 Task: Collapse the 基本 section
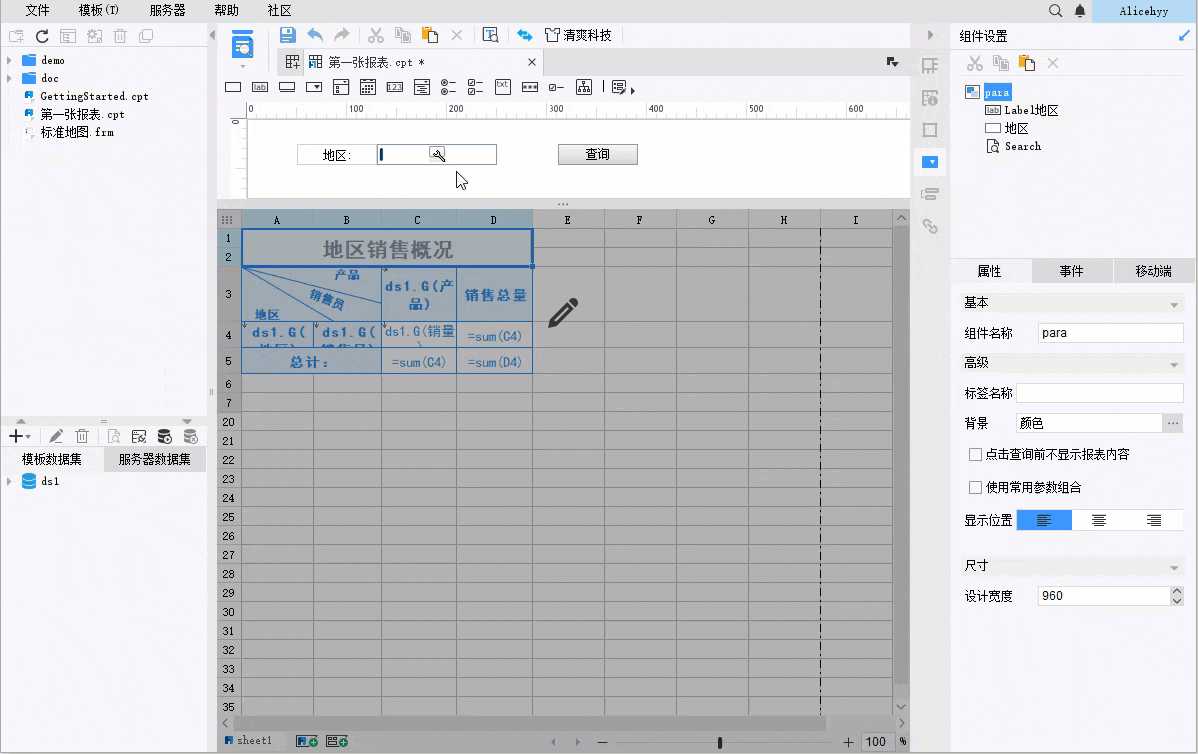pos(1174,304)
